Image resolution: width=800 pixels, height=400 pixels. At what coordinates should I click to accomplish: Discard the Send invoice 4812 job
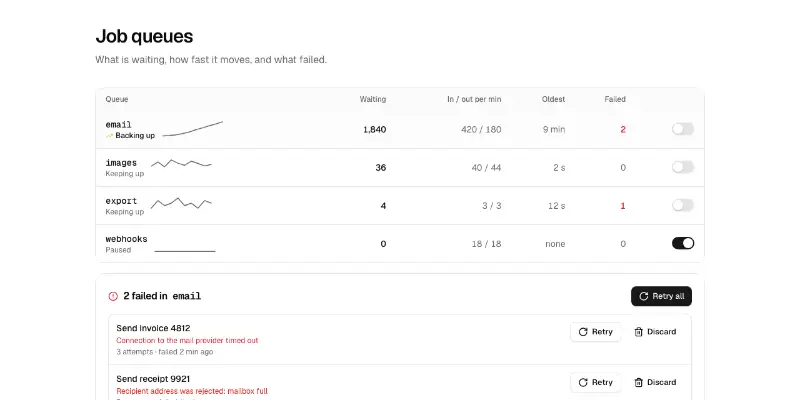[x=655, y=332]
